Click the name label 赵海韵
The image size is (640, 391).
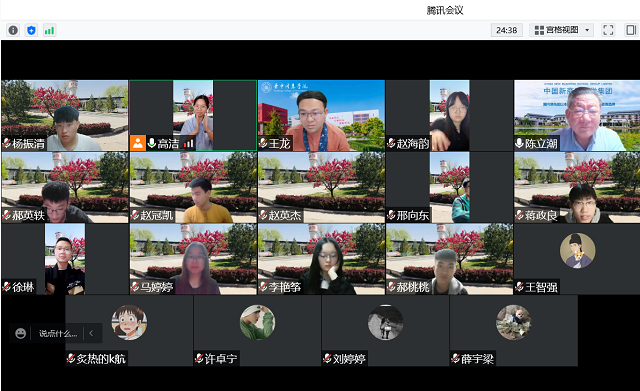(x=413, y=144)
